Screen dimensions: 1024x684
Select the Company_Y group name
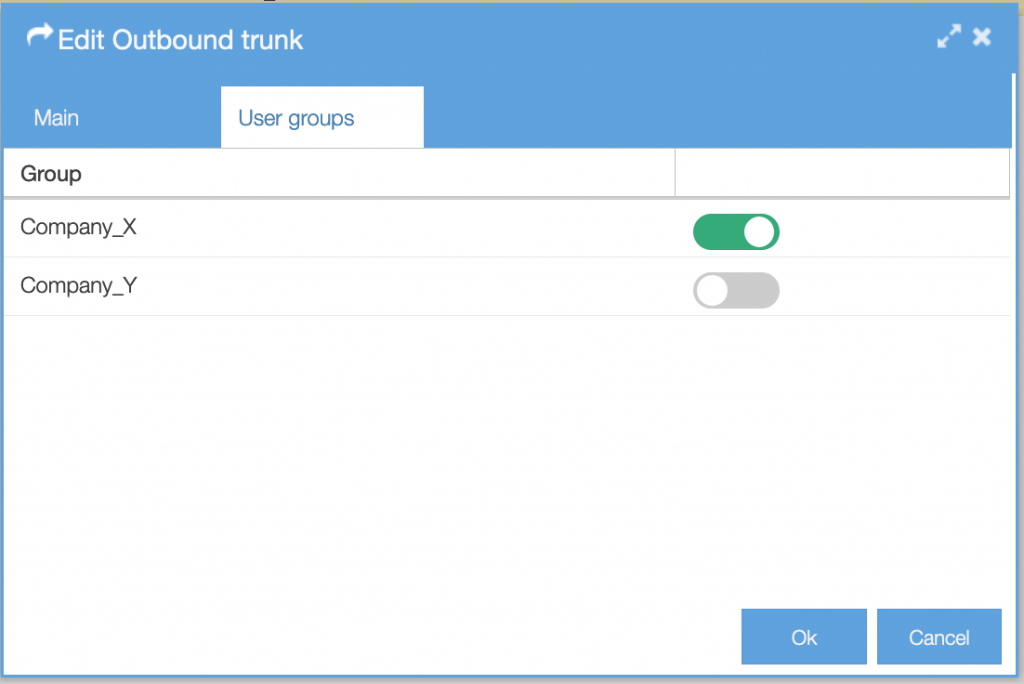click(78, 286)
